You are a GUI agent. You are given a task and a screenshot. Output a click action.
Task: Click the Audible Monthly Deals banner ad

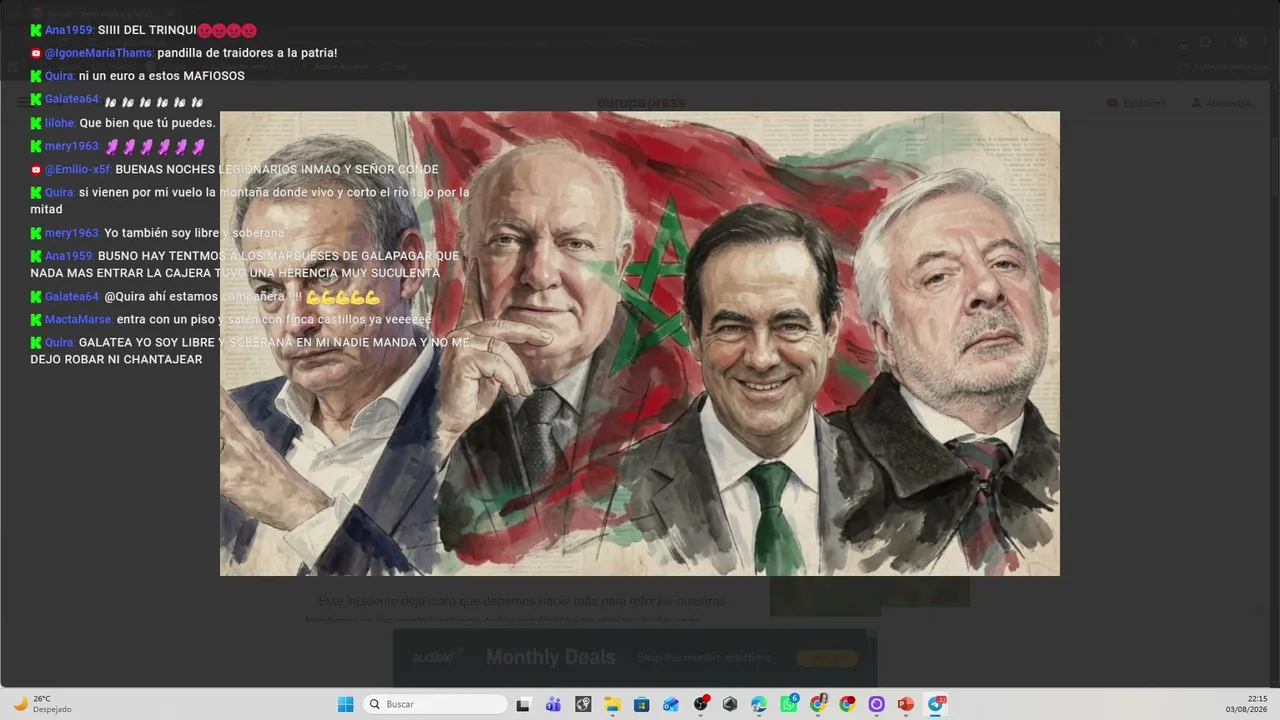coord(635,657)
